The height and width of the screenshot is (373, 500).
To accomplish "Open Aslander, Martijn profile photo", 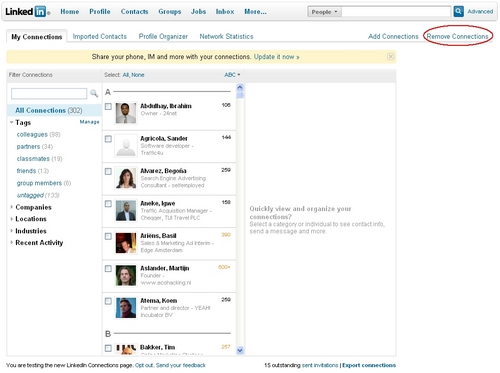I will 126,275.
